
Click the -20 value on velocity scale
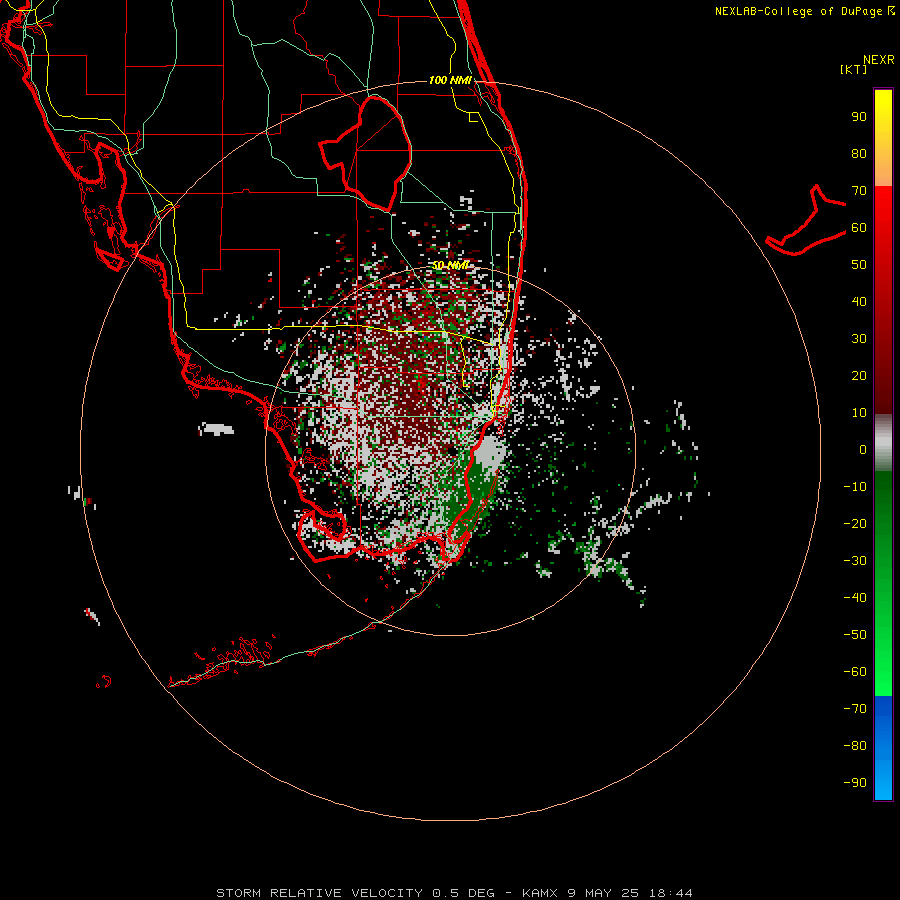point(855,524)
